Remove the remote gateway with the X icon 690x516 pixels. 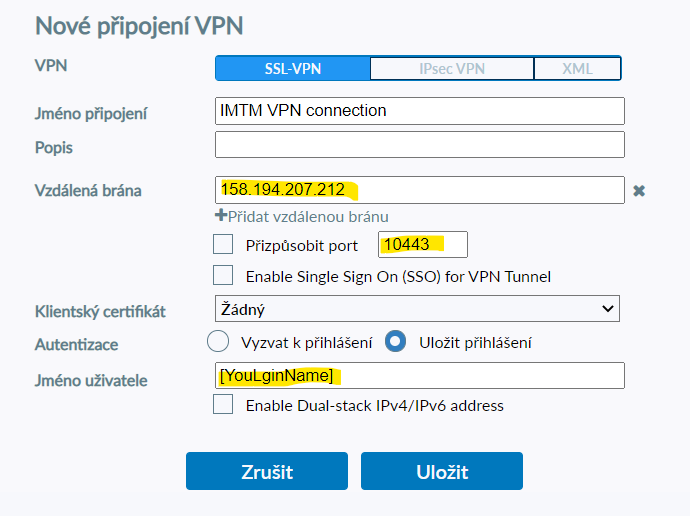point(639,191)
